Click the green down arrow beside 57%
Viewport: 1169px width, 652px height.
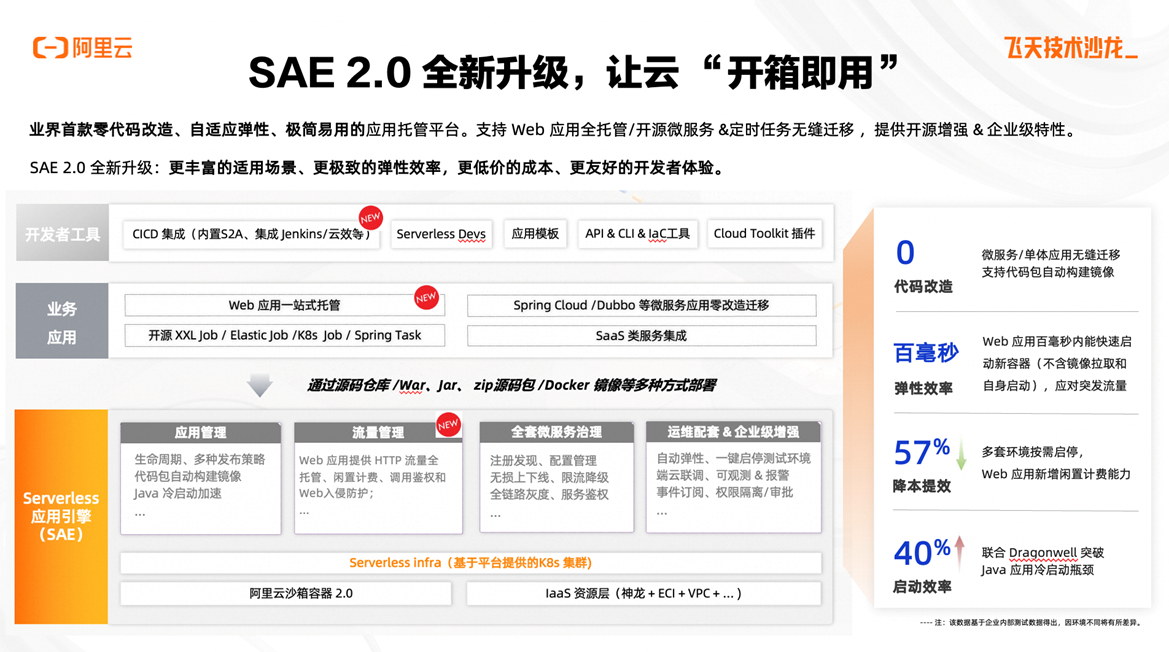(961, 455)
